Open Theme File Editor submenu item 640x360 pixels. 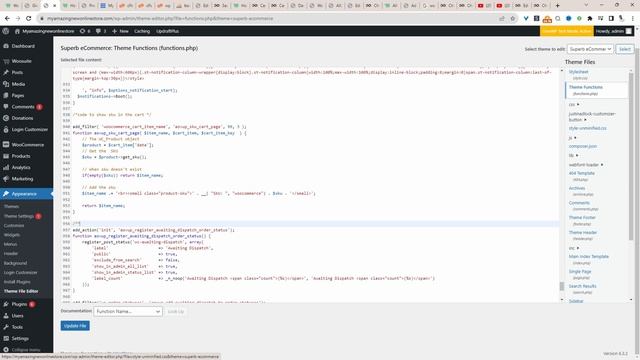tap(21, 291)
